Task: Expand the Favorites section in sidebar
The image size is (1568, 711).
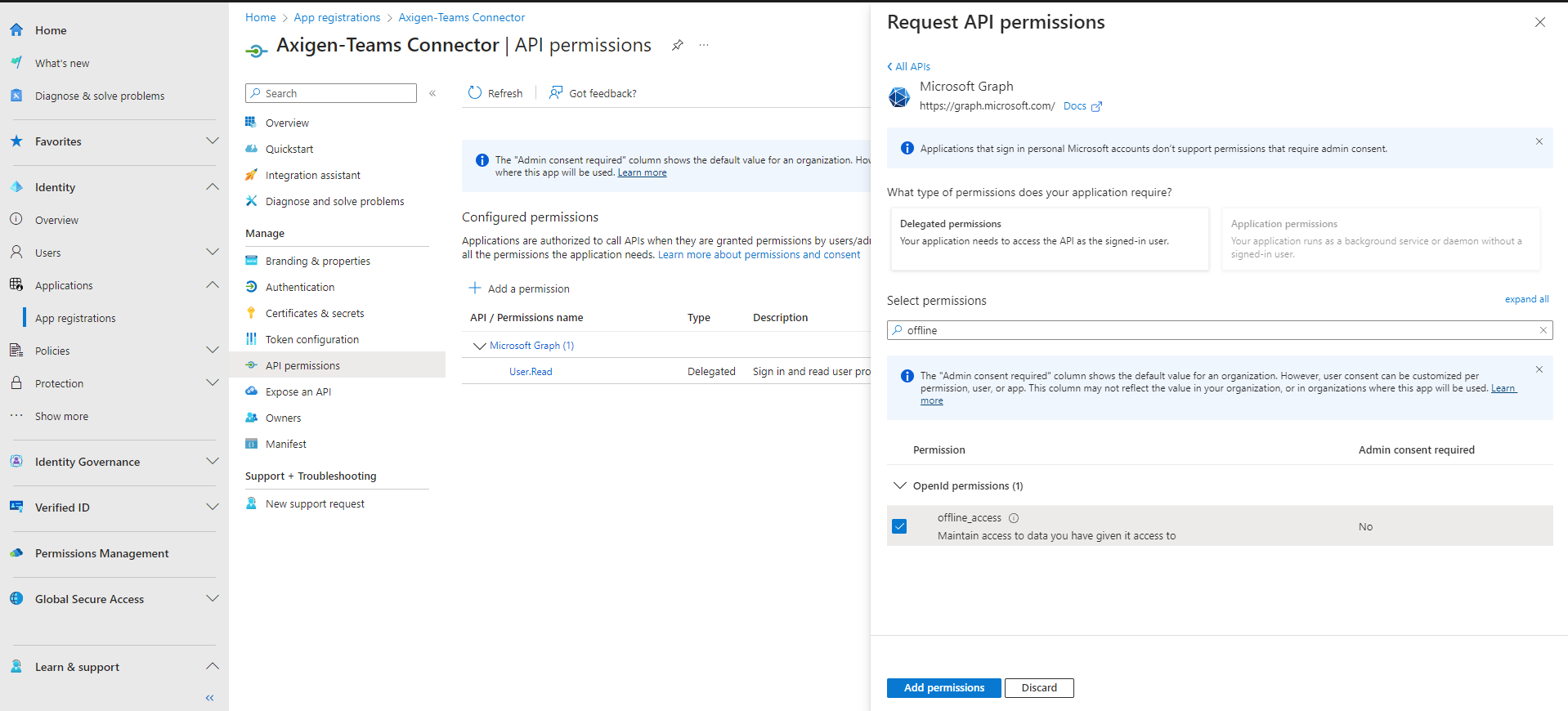Action: pyautogui.click(x=213, y=141)
